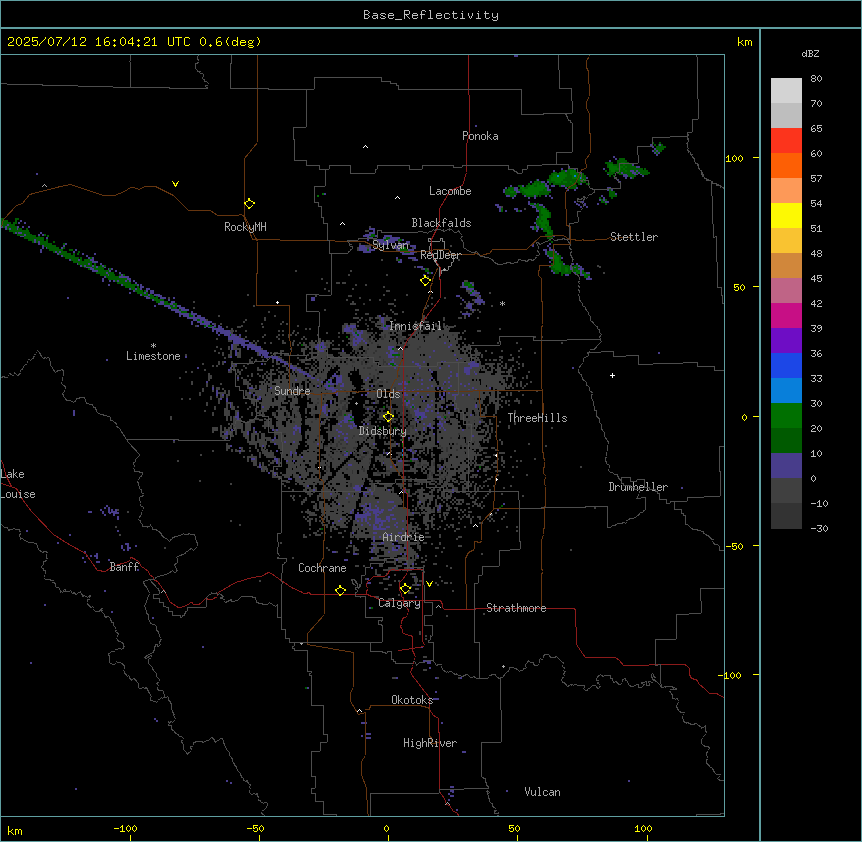Click the white plus marker north of Drumheller

(x=612, y=375)
